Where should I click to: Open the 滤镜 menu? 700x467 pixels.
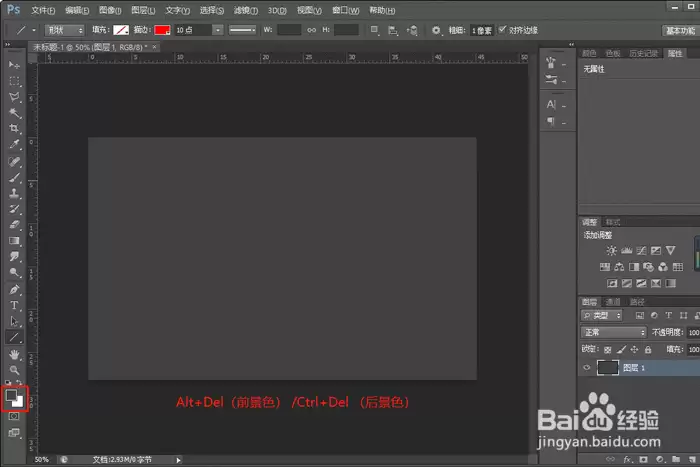246,10
